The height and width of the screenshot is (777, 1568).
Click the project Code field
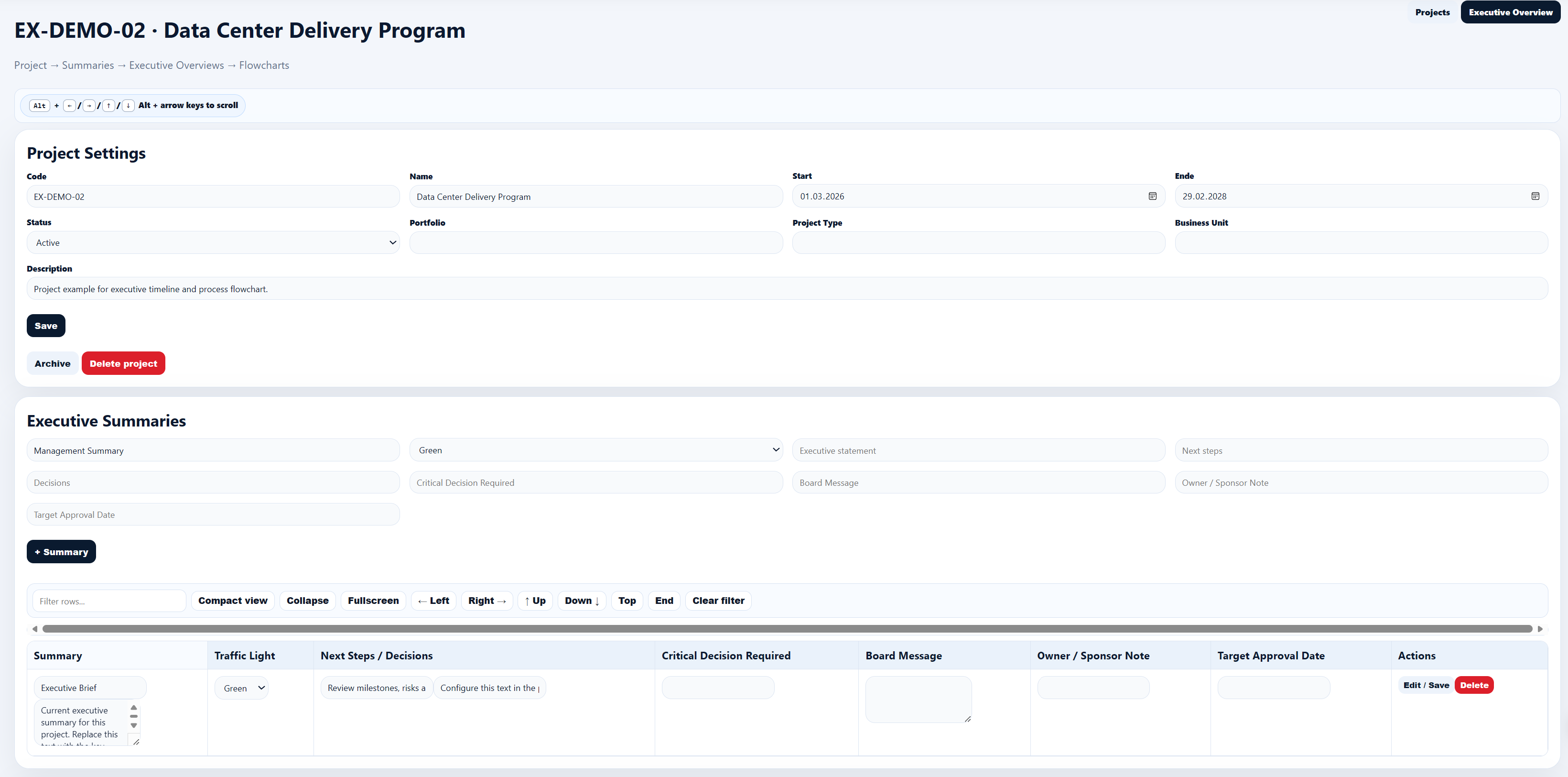pos(213,197)
